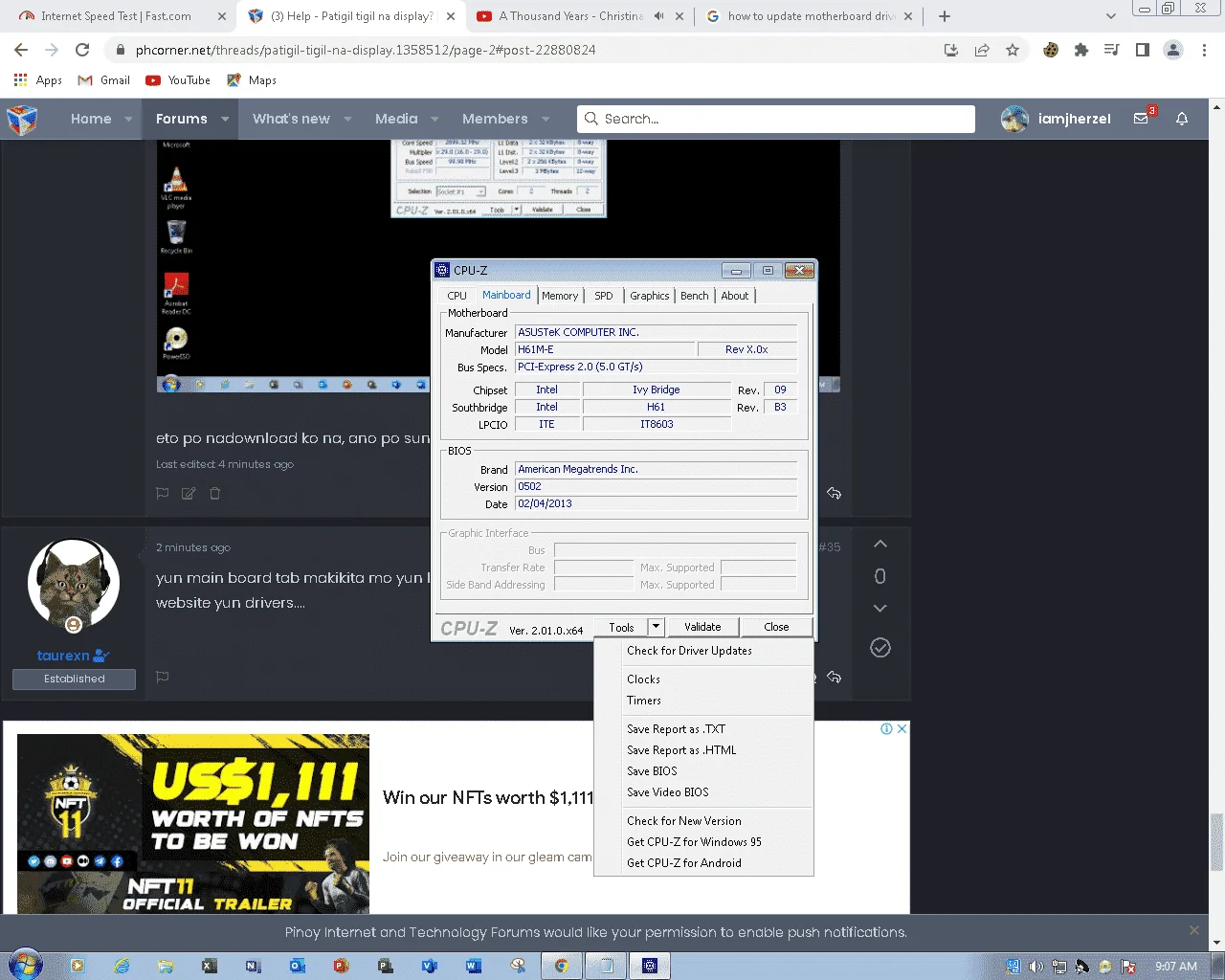Choose Save Report as .TXT

703,729
